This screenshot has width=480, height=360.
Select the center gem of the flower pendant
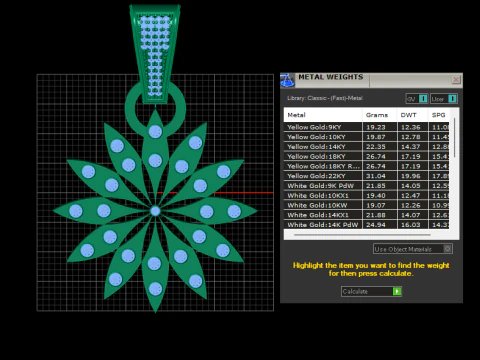click(x=155, y=211)
